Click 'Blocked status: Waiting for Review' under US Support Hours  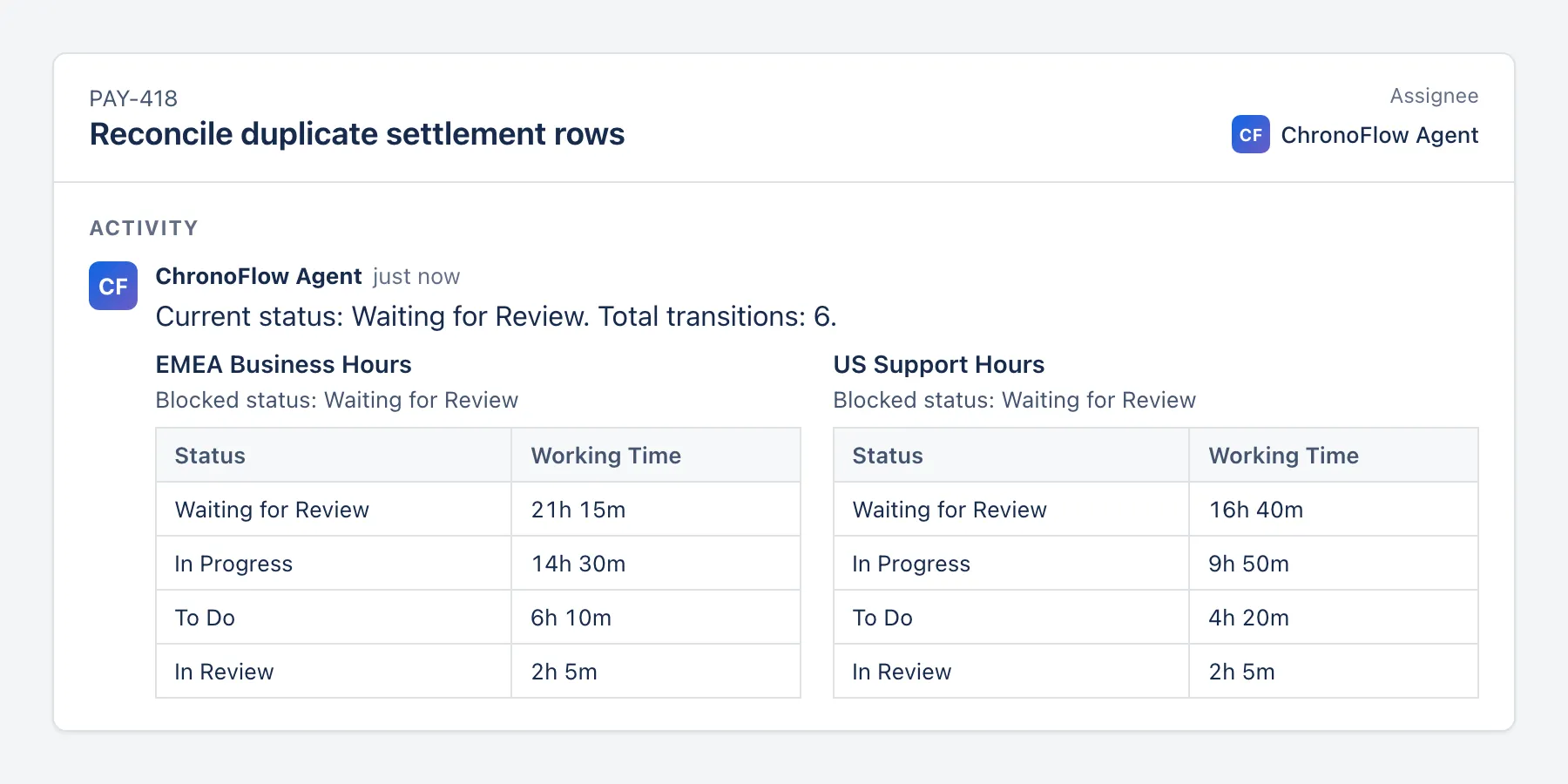click(1014, 400)
